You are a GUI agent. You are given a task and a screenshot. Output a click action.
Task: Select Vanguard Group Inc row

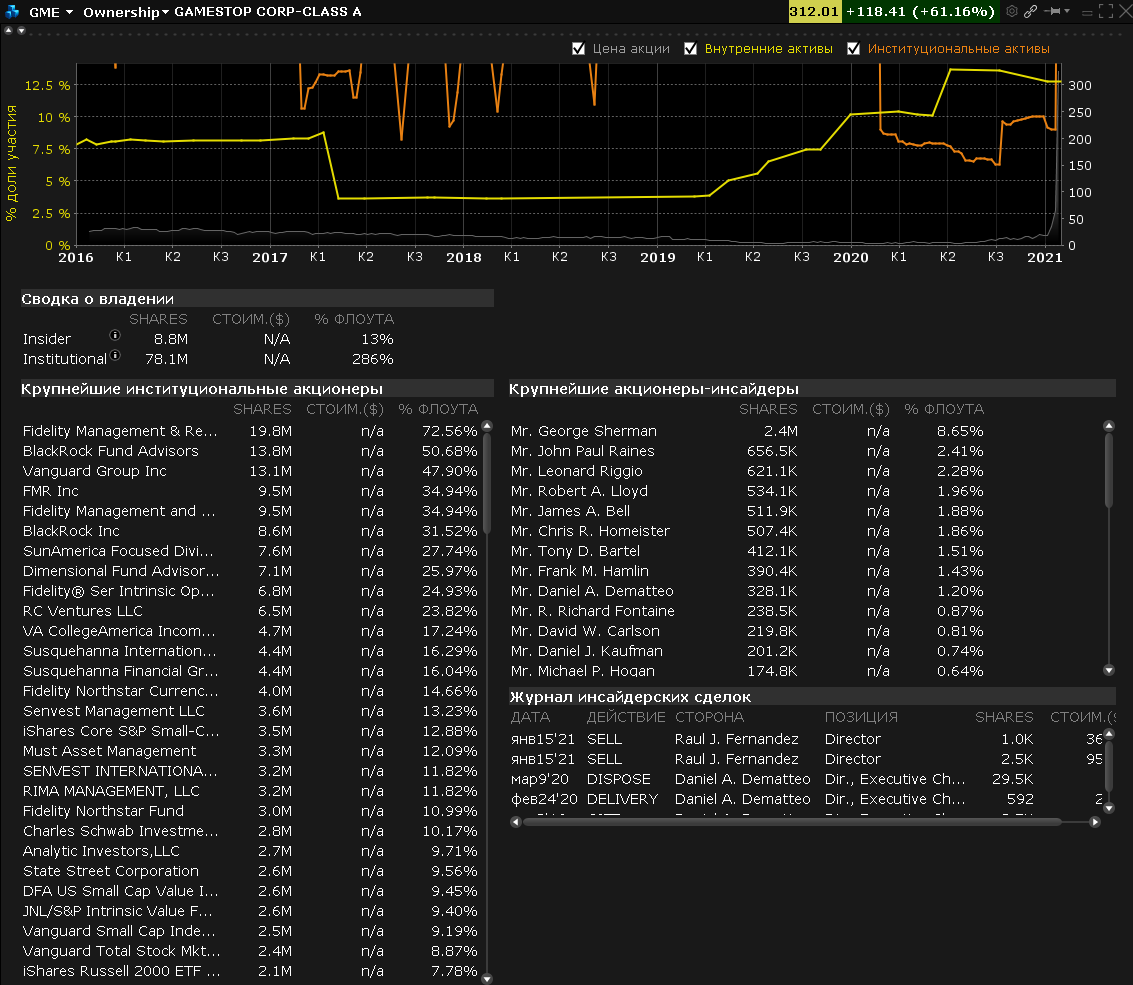tap(251, 471)
